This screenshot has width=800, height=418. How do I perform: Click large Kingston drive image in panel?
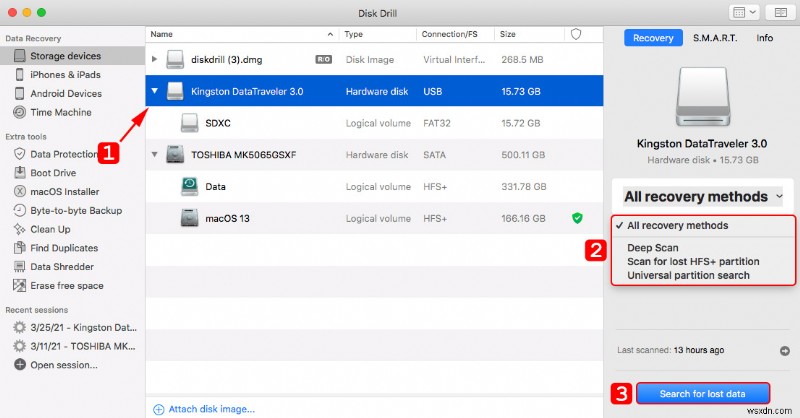click(x=703, y=96)
